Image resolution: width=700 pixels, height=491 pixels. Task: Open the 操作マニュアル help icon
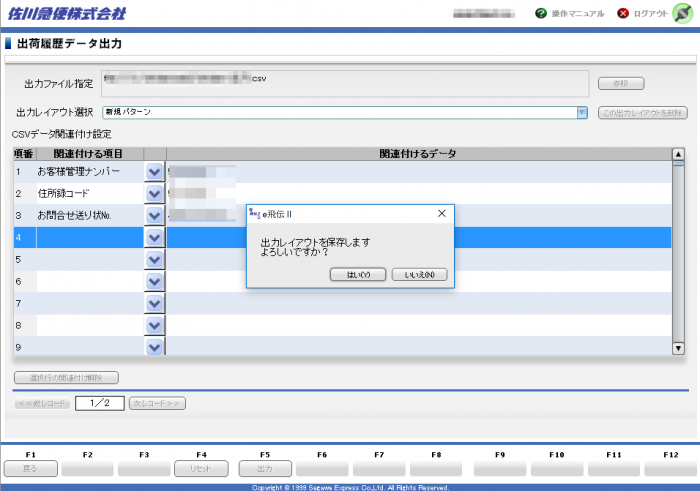541,13
